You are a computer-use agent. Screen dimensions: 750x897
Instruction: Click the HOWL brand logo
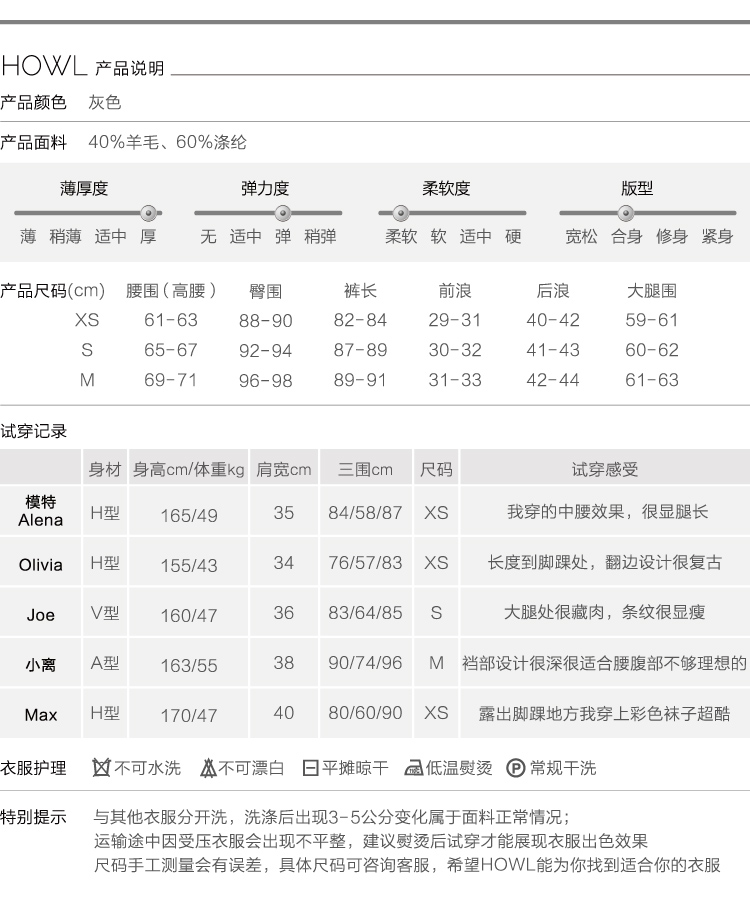(44, 67)
